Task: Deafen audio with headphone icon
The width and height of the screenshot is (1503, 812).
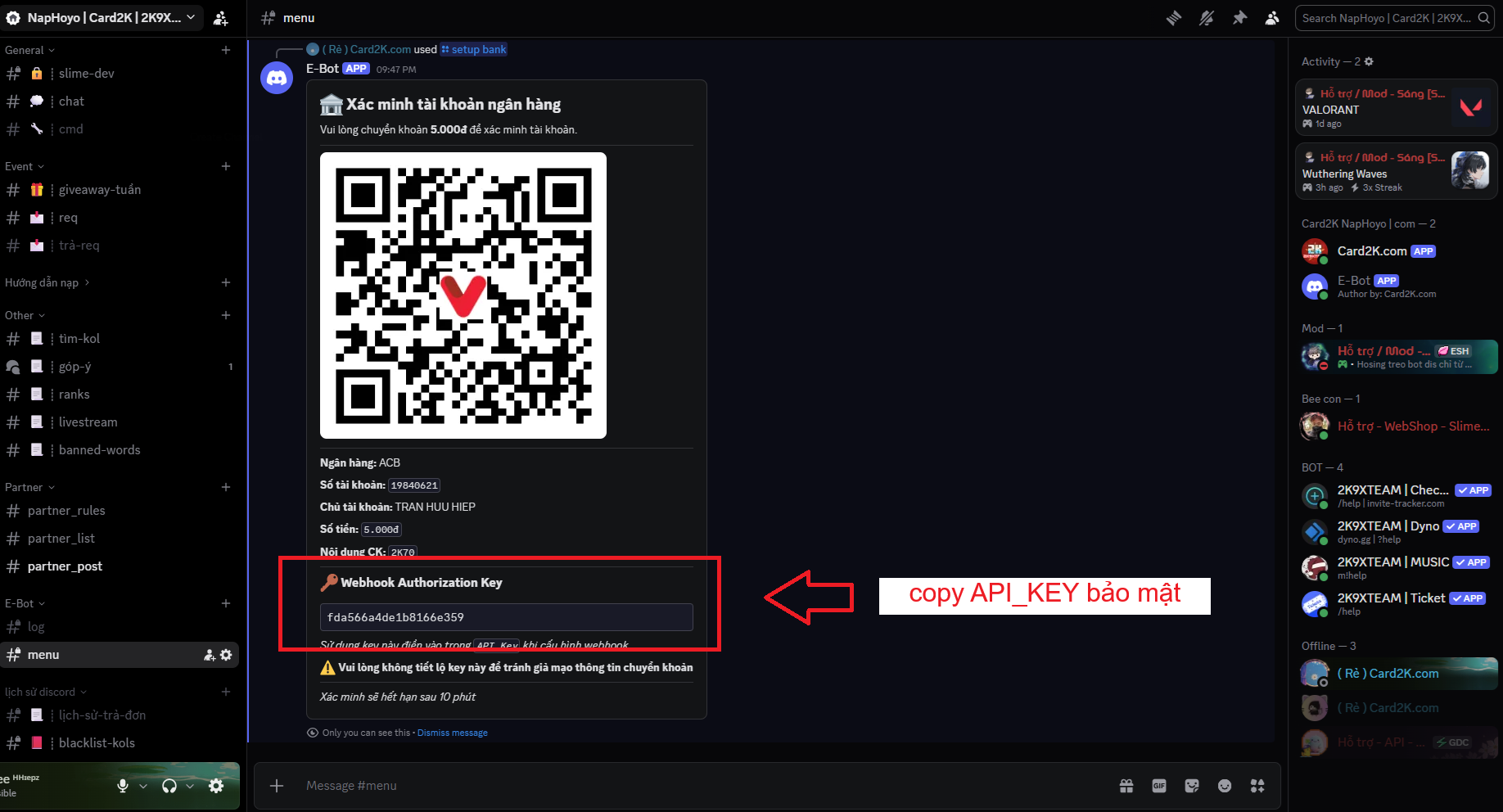Action: [x=169, y=786]
